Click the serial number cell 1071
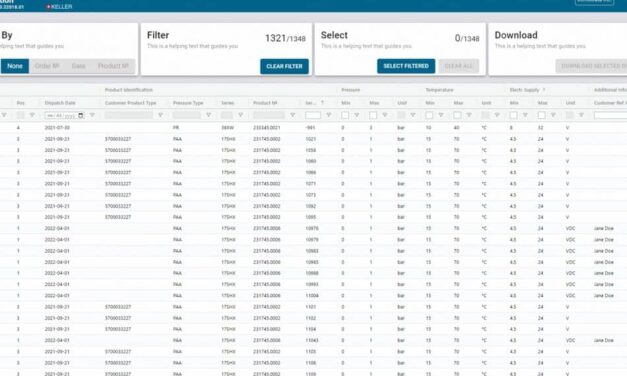This screenshot has height=376, width=627. pos(311,184)
